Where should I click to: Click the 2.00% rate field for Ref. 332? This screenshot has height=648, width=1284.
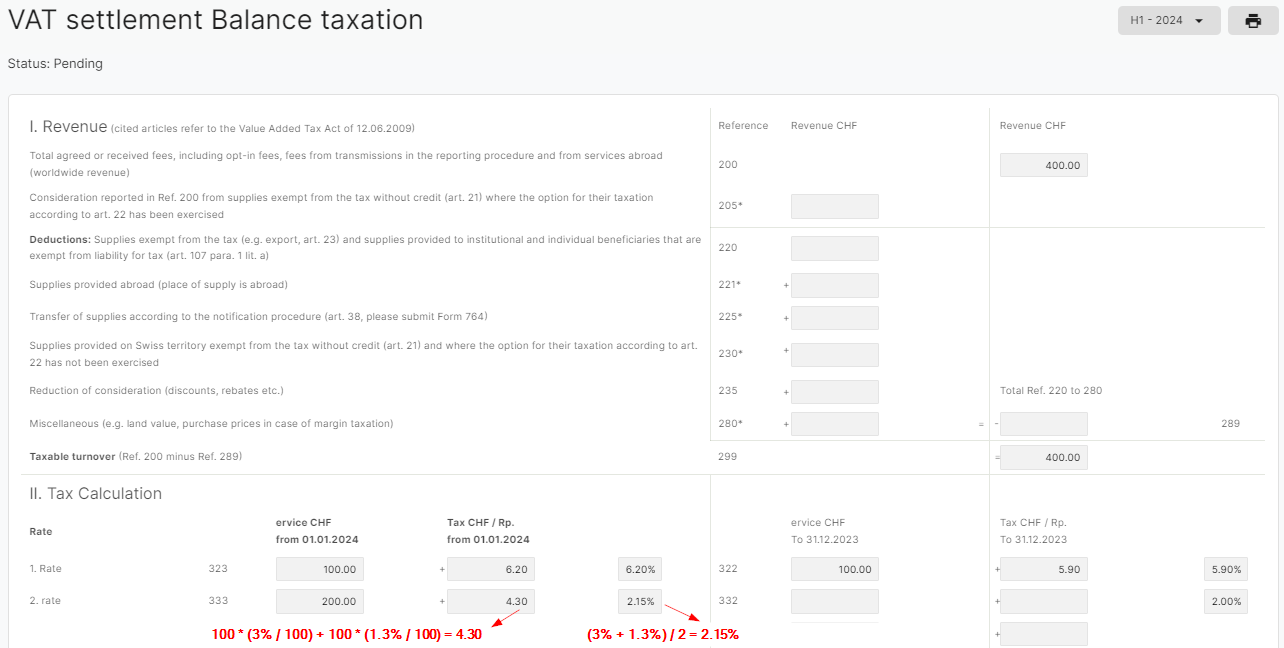point(1225,601)
